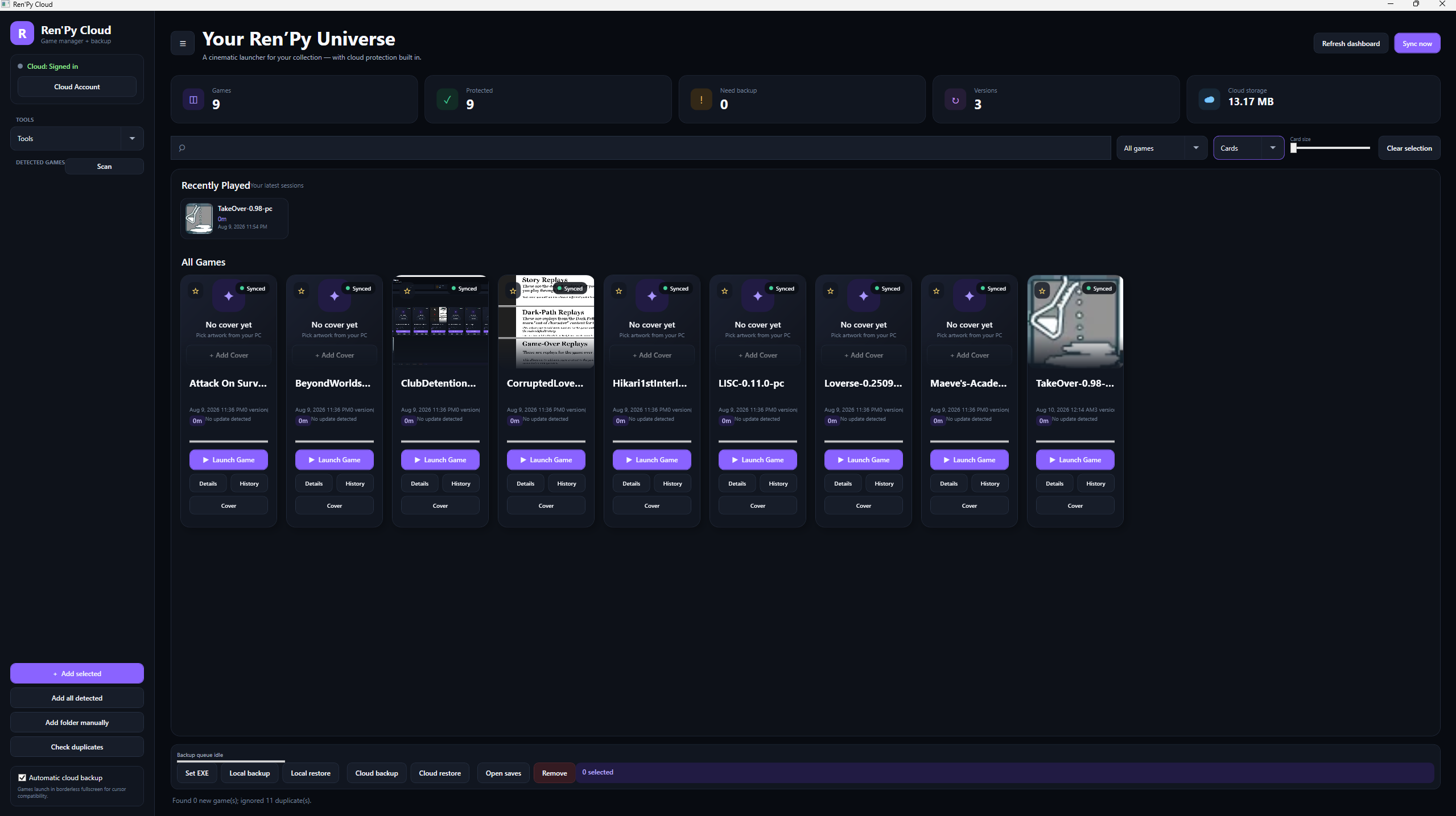Image resolution: width=1456 pixels, height=816 pixels.
Task: Favorite Attack On Surv... with its star
Action: 196,291
